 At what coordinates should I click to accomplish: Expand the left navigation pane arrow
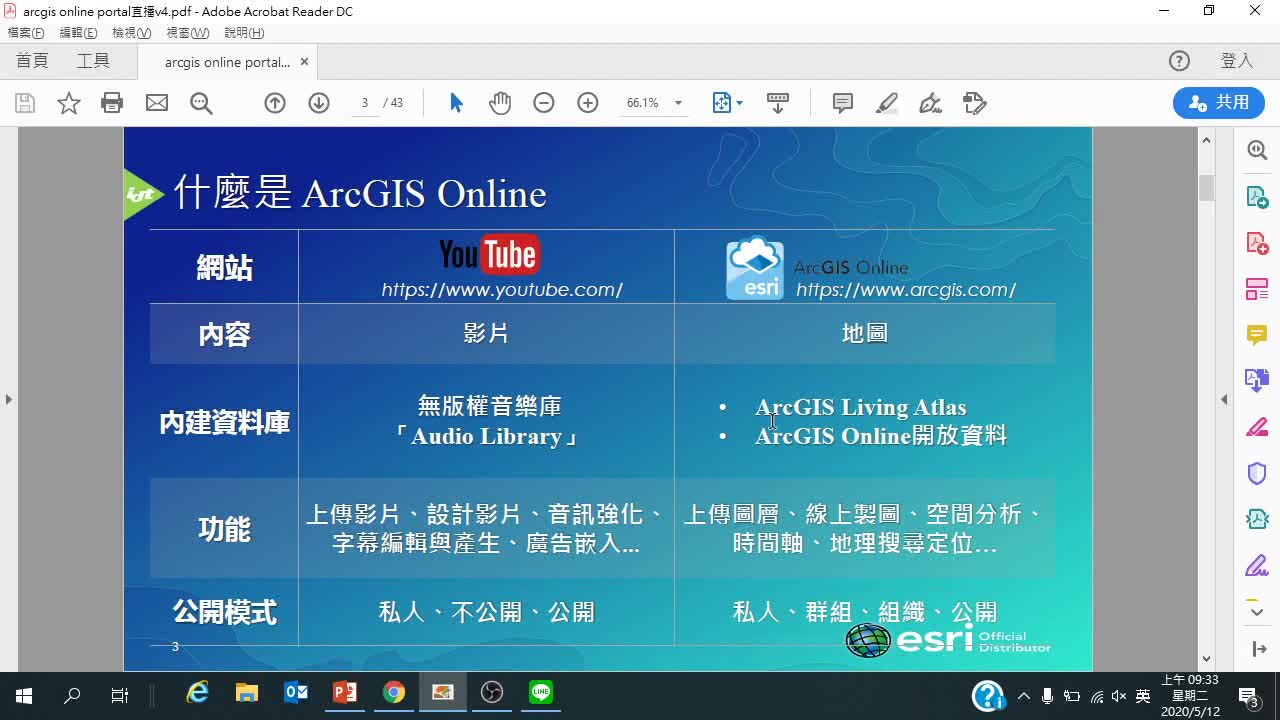point(8,399)
